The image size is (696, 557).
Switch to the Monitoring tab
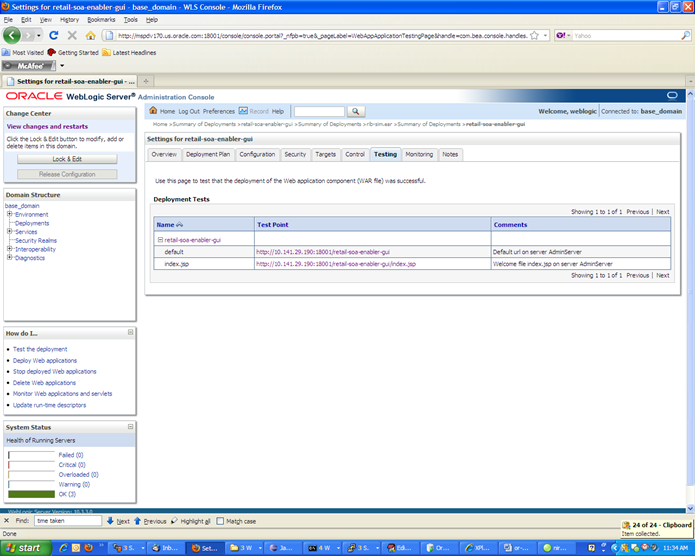[419, 154]
